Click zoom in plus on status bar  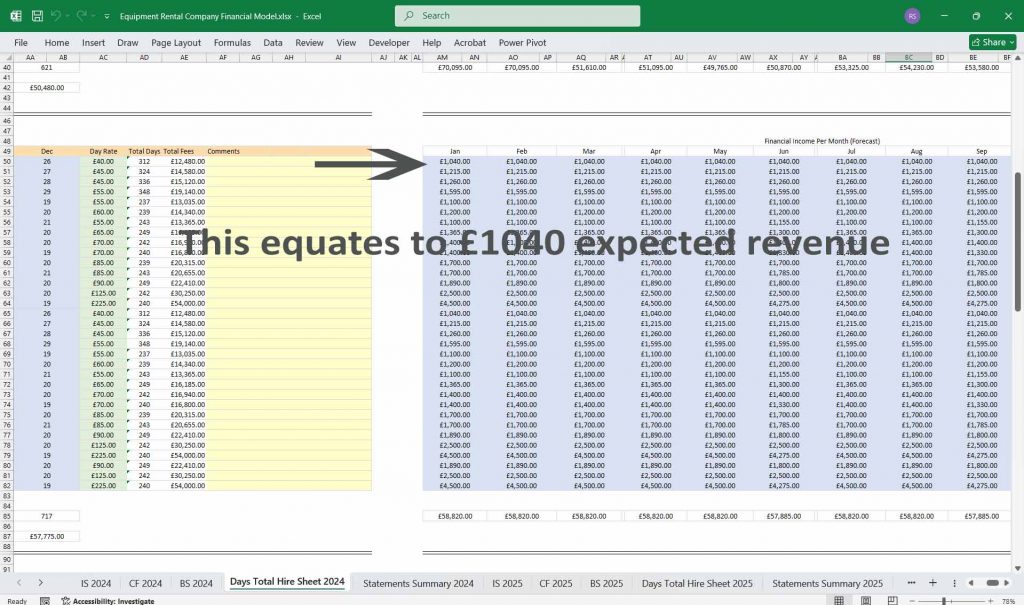[990, 598]
